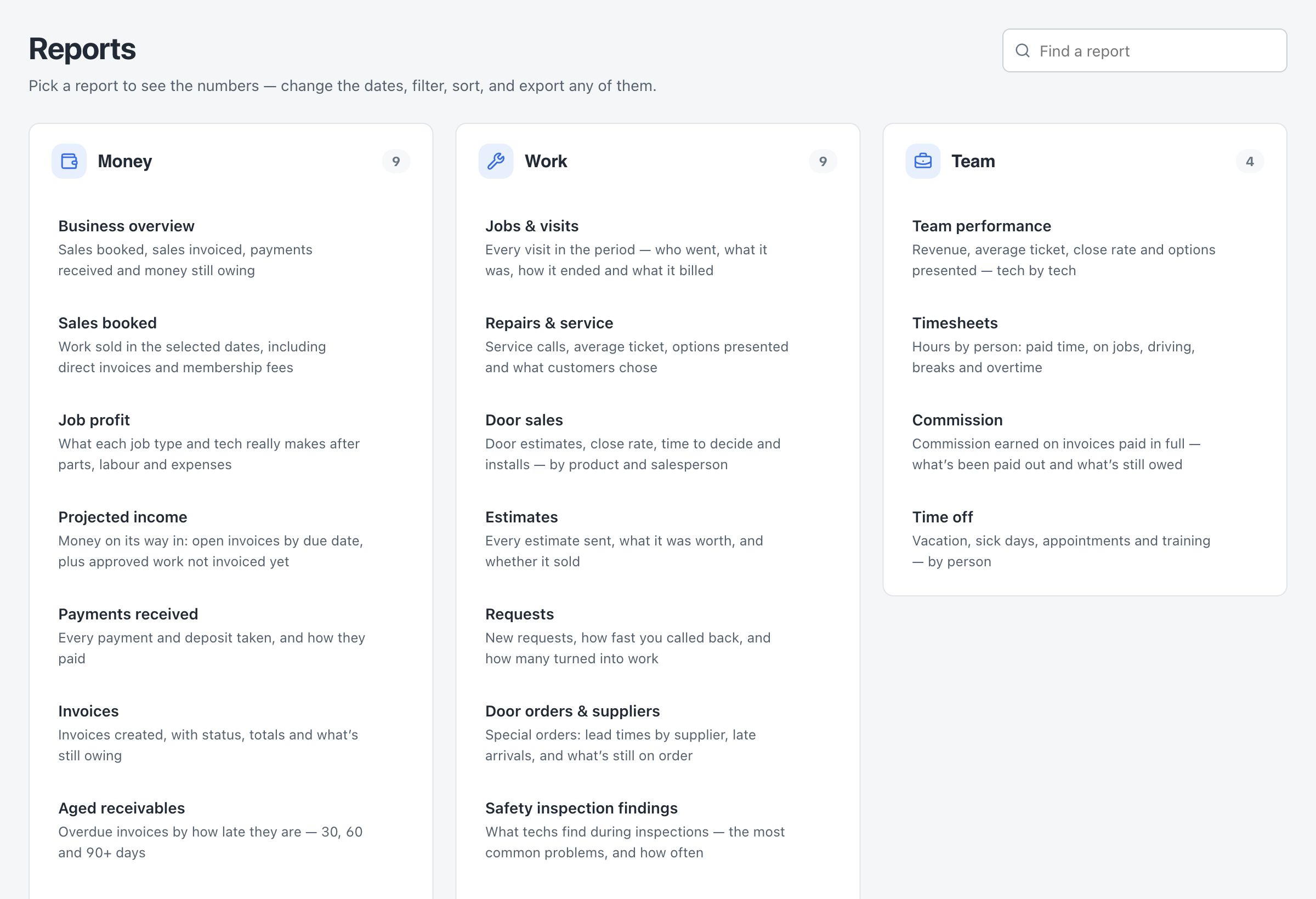Viewport: 1316px width, 899px height.
Task: Click 'Commission earned on invoices paid' description
Action: pyautogui.click(x=1056, y=454)
